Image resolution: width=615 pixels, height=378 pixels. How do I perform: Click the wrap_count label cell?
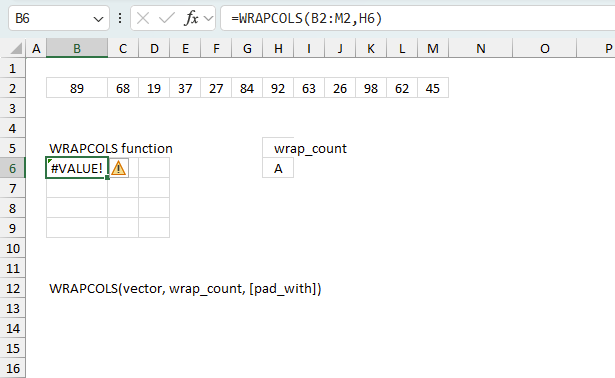(310, 149)
